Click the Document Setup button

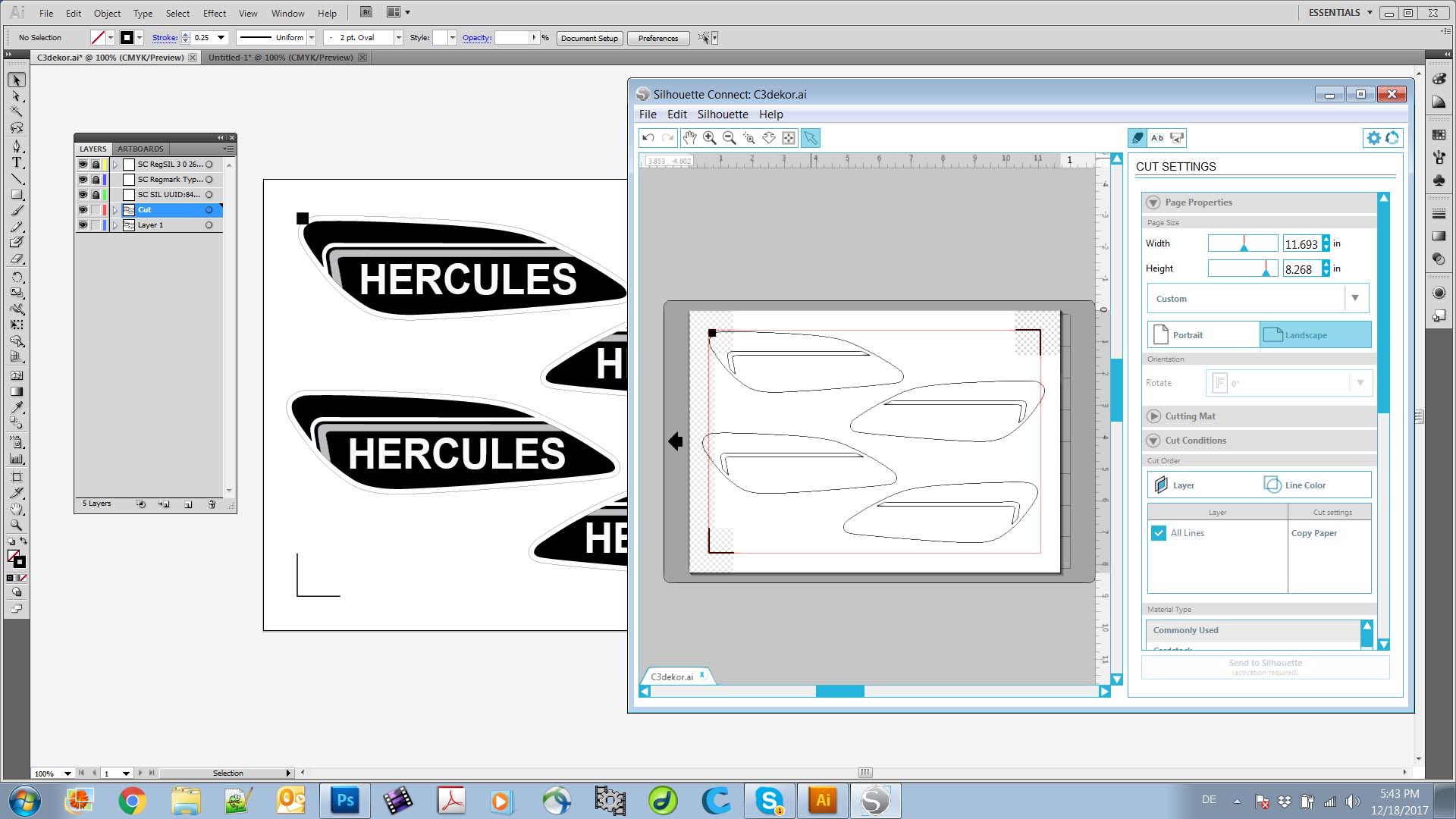(589, 38)
